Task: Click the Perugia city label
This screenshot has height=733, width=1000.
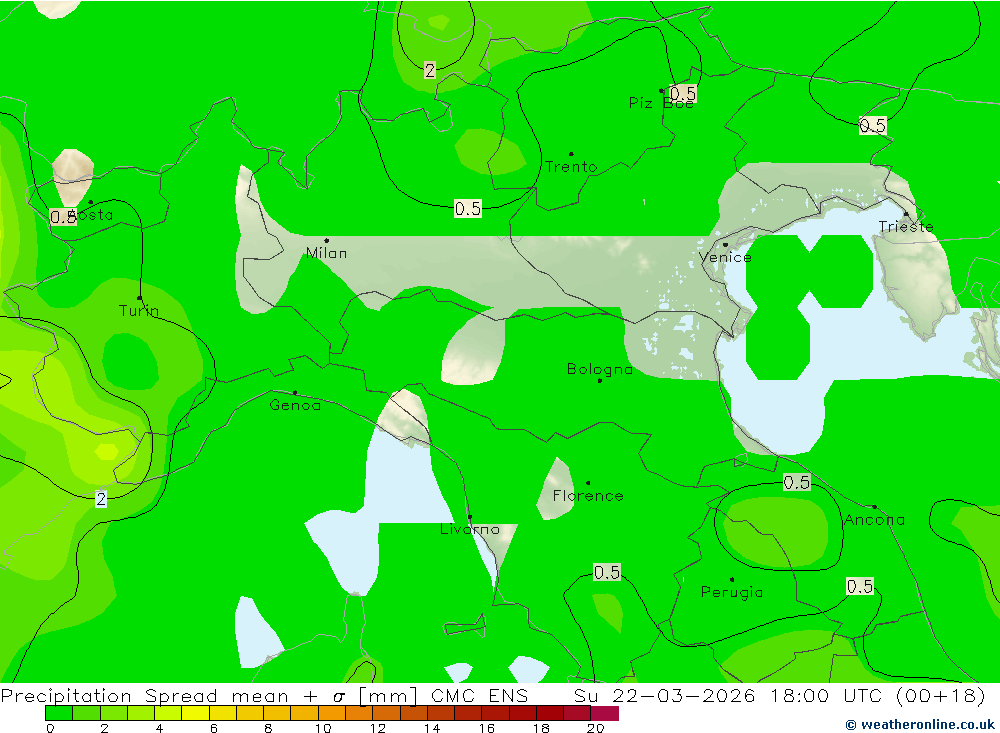Action: tap(732, 592)
